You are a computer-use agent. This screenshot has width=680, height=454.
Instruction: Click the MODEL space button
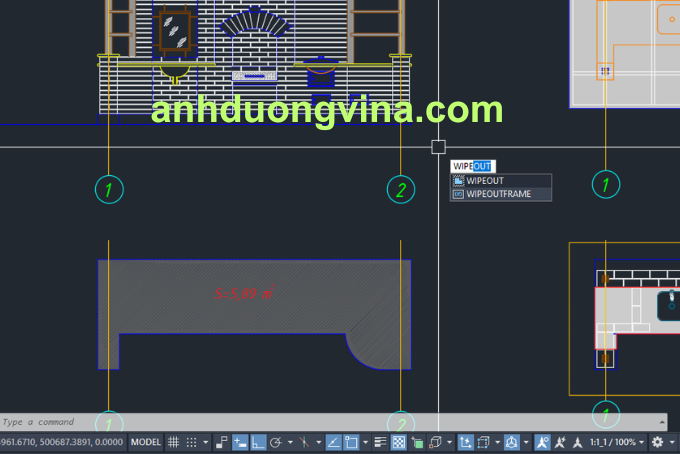tap(146, 442)
